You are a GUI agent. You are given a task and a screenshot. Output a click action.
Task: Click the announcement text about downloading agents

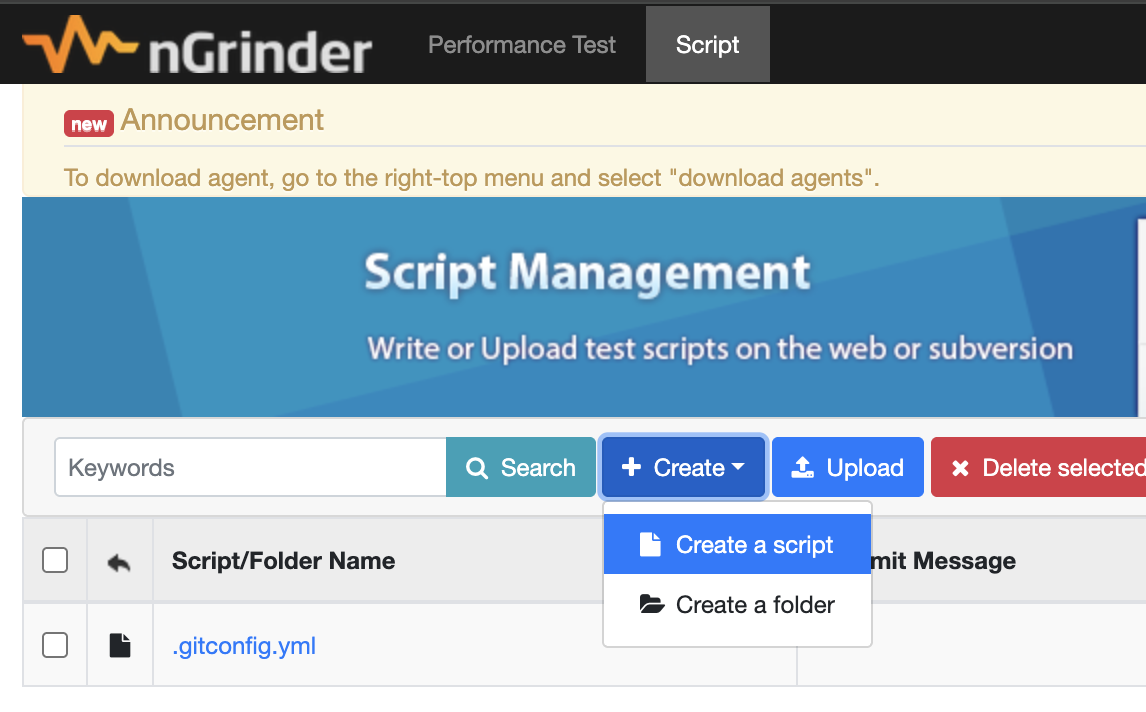[471, 178]
